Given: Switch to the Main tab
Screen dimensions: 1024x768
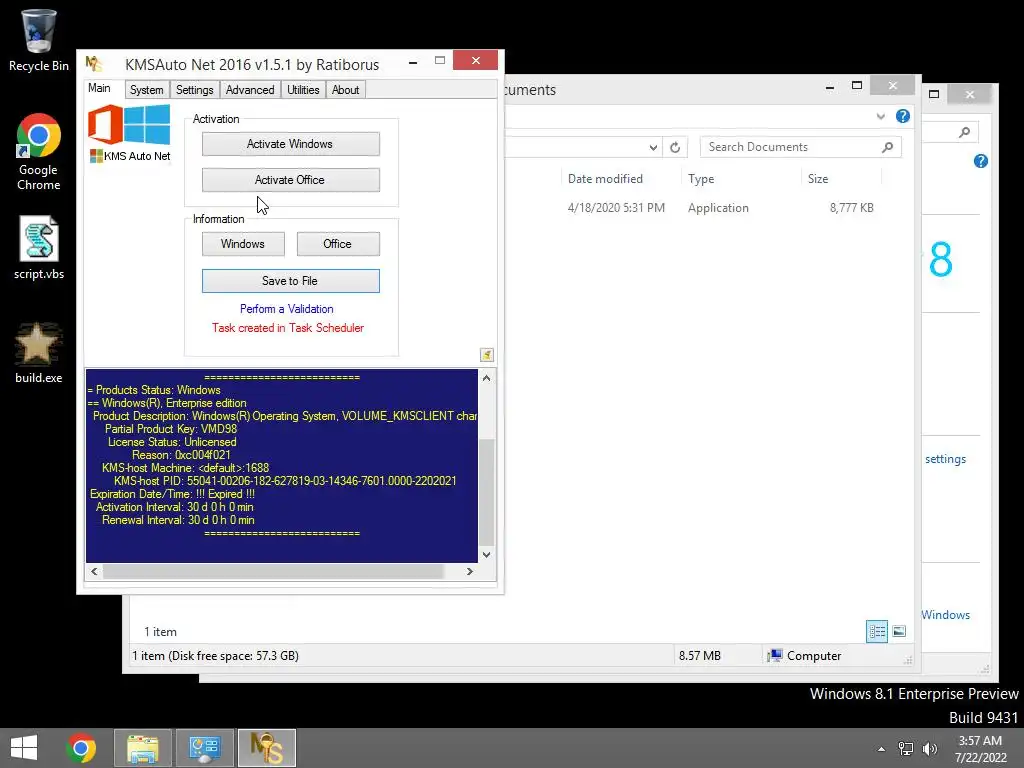Looking at the screenshot, I should [x=99, y=88].
